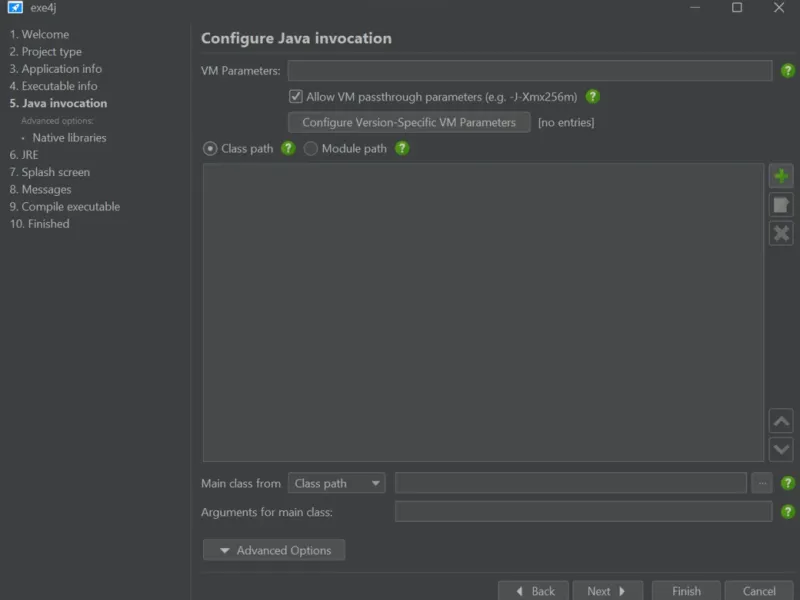Minimize the exe4j window
This screenshot has height=600, width=800.
point(695,7)
